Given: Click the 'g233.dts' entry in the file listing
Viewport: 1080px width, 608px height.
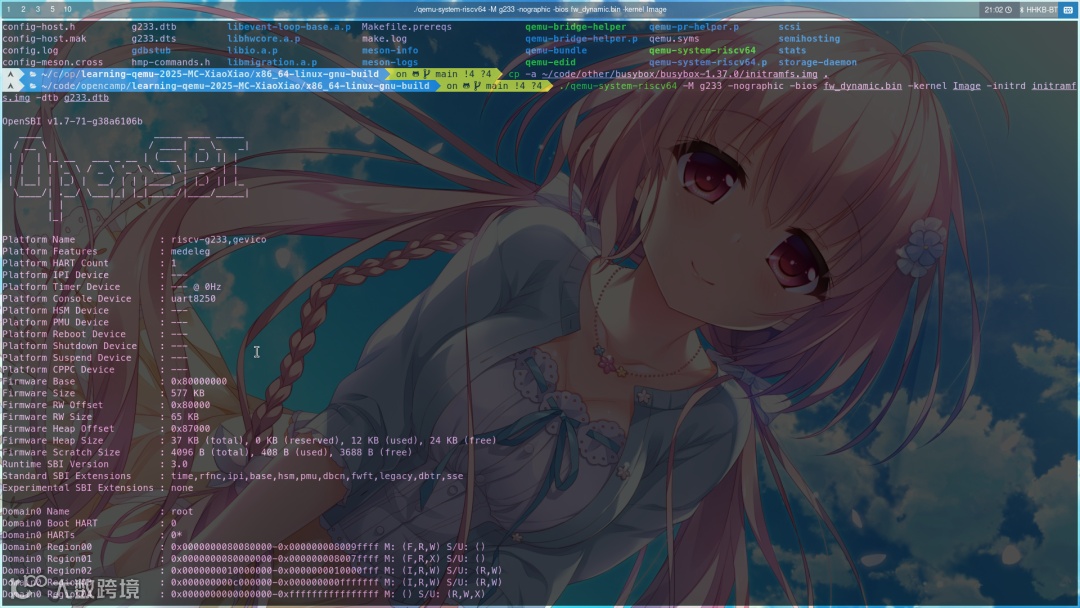Looking at the screenshot, I should pos(154,39).
